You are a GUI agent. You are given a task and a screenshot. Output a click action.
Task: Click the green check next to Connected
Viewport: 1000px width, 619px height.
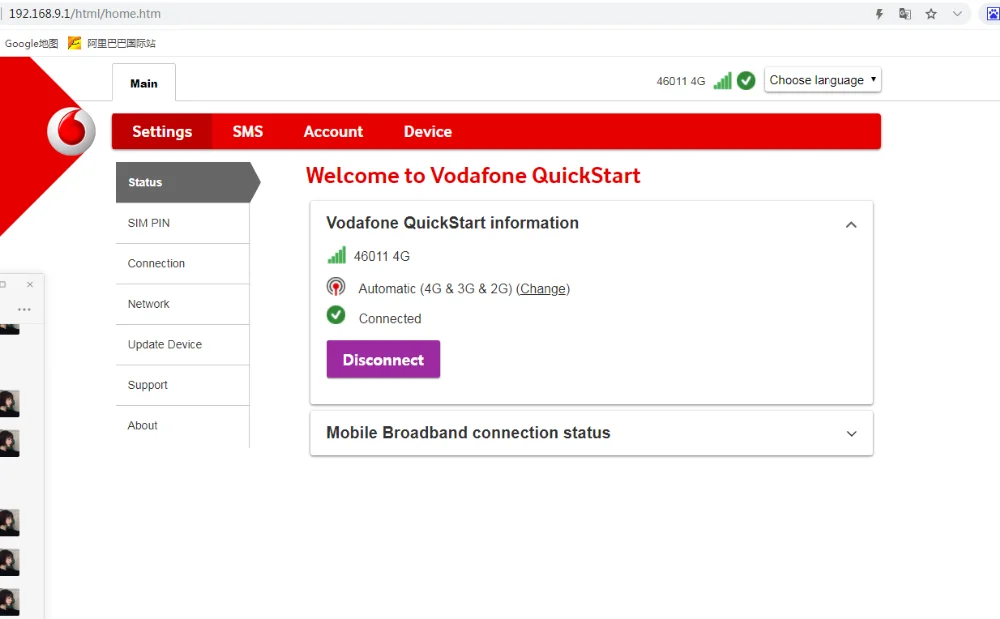tap(336, 315)
